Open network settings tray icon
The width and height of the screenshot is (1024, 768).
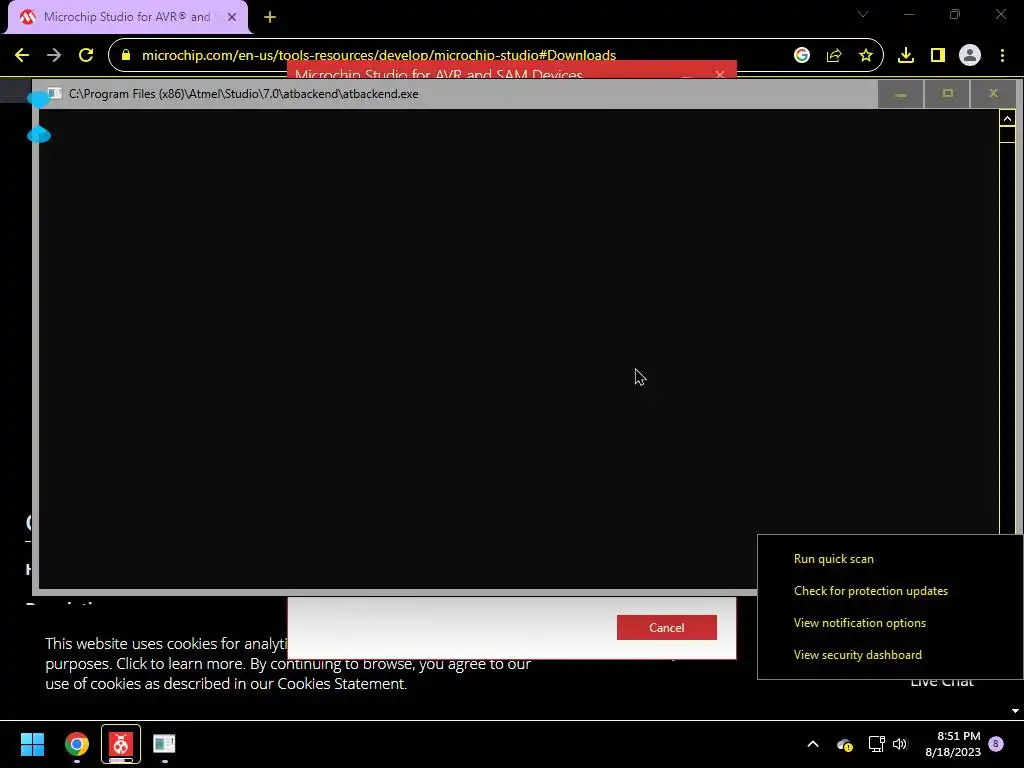[876, 744]
